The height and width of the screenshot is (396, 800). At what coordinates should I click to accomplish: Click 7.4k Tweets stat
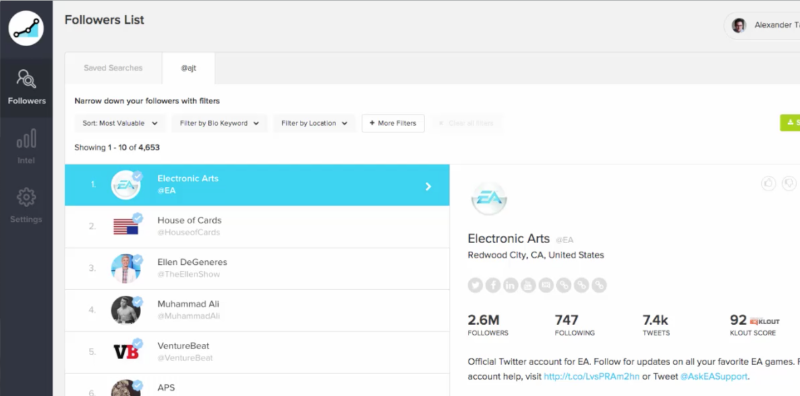pyautogui.click(x=656, y=325)
